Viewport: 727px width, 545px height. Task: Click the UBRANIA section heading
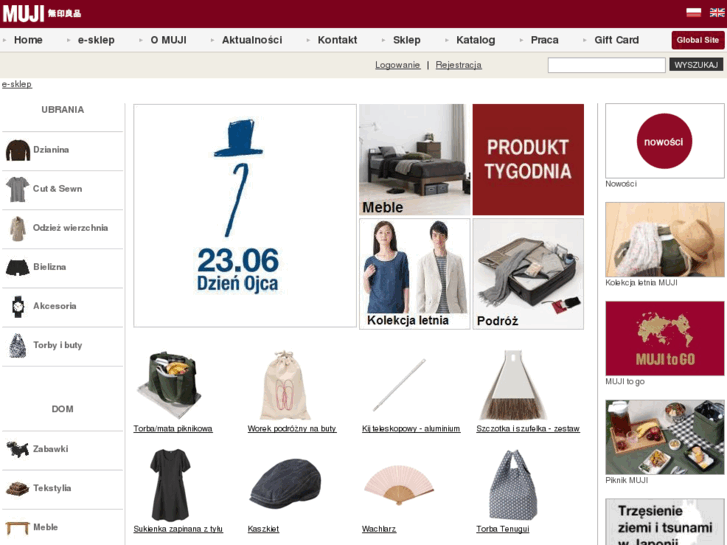tap(63, 110)
